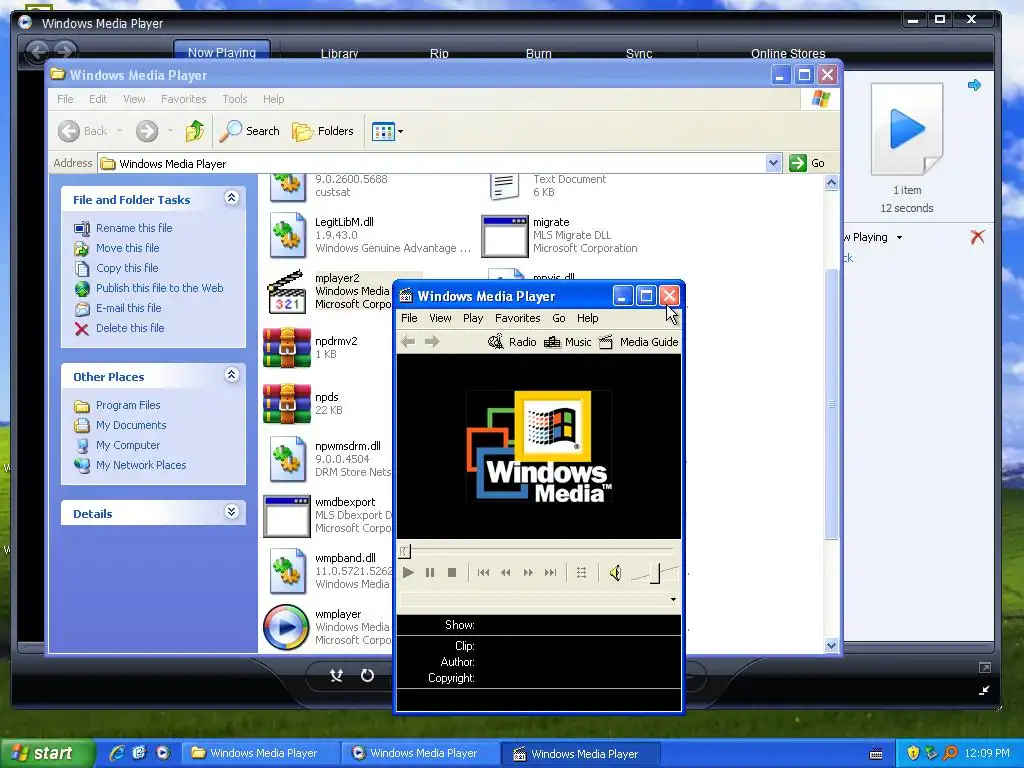Click Explorer Up folder icon

pos(194,131)
